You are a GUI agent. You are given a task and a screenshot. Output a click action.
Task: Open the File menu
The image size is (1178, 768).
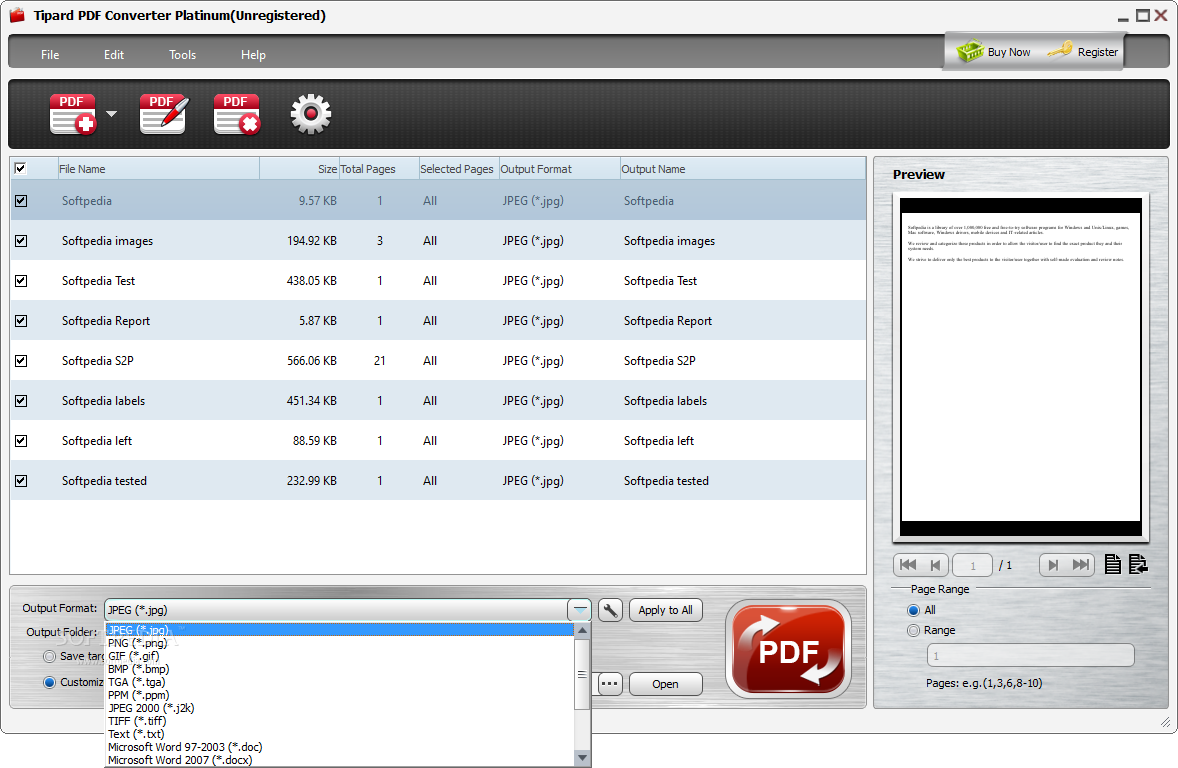click(50, 55)
